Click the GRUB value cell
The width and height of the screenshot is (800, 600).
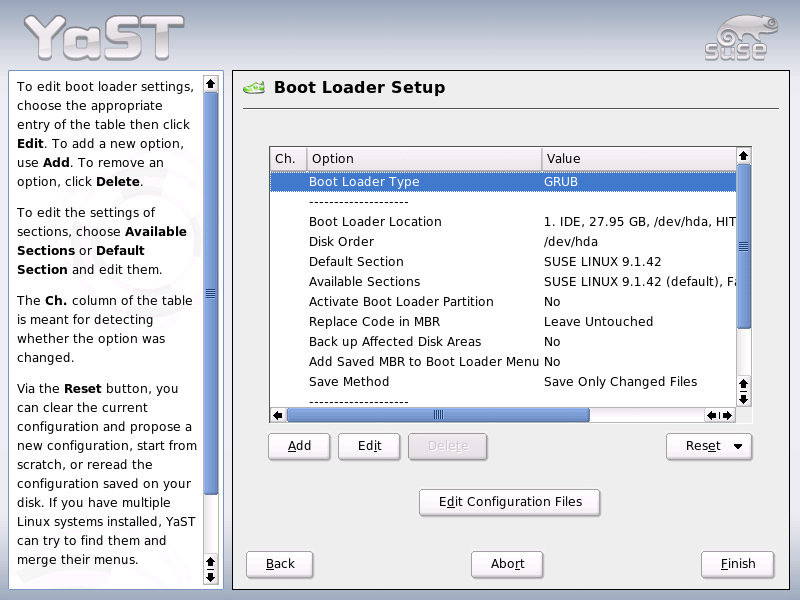(561, 182)
